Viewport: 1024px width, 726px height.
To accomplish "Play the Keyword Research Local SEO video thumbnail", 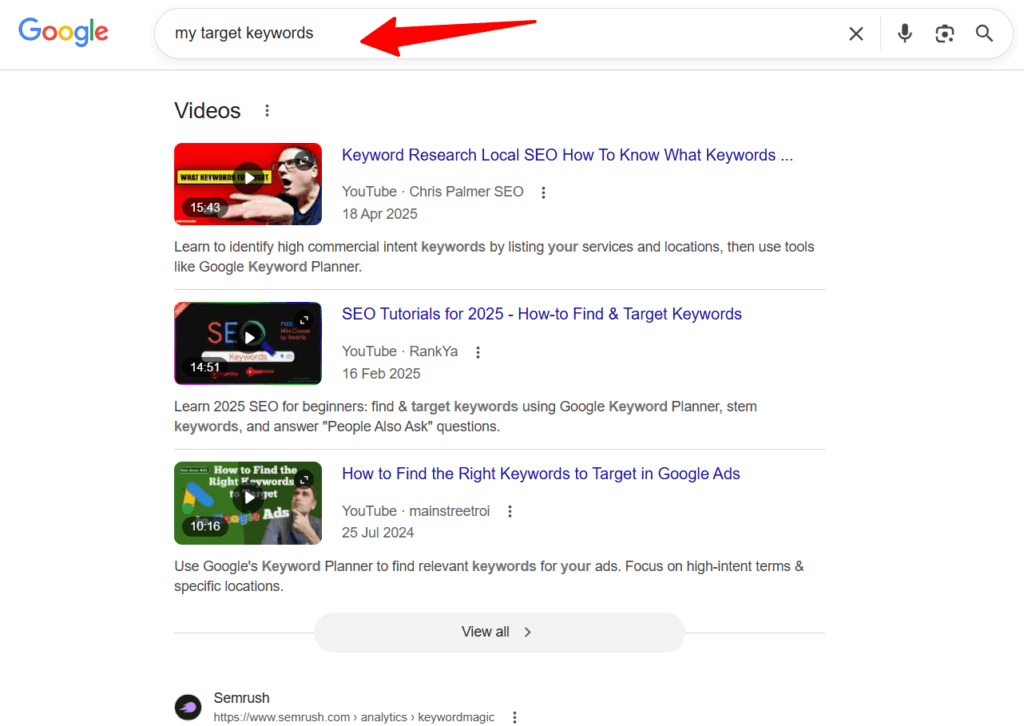I will 247,184.
